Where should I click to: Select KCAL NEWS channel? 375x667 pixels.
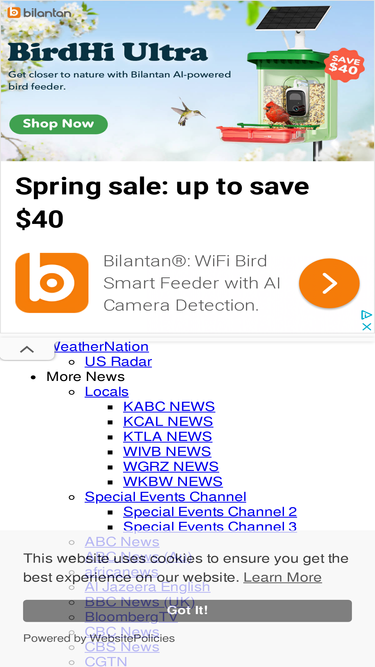168,421
